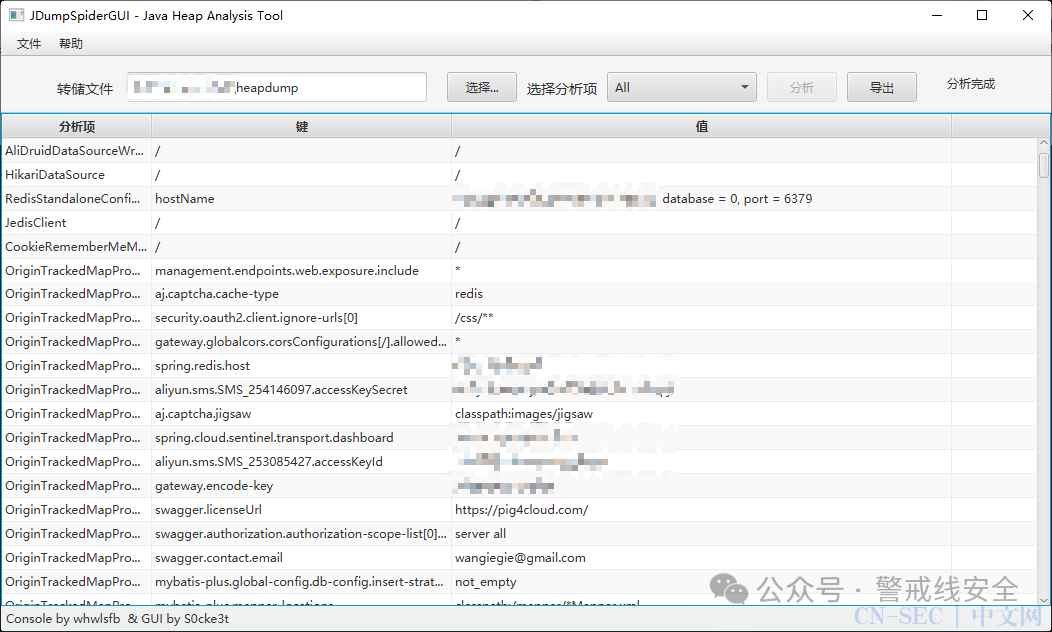Click spring.redis.host key cell

click(x=302, y=366)
